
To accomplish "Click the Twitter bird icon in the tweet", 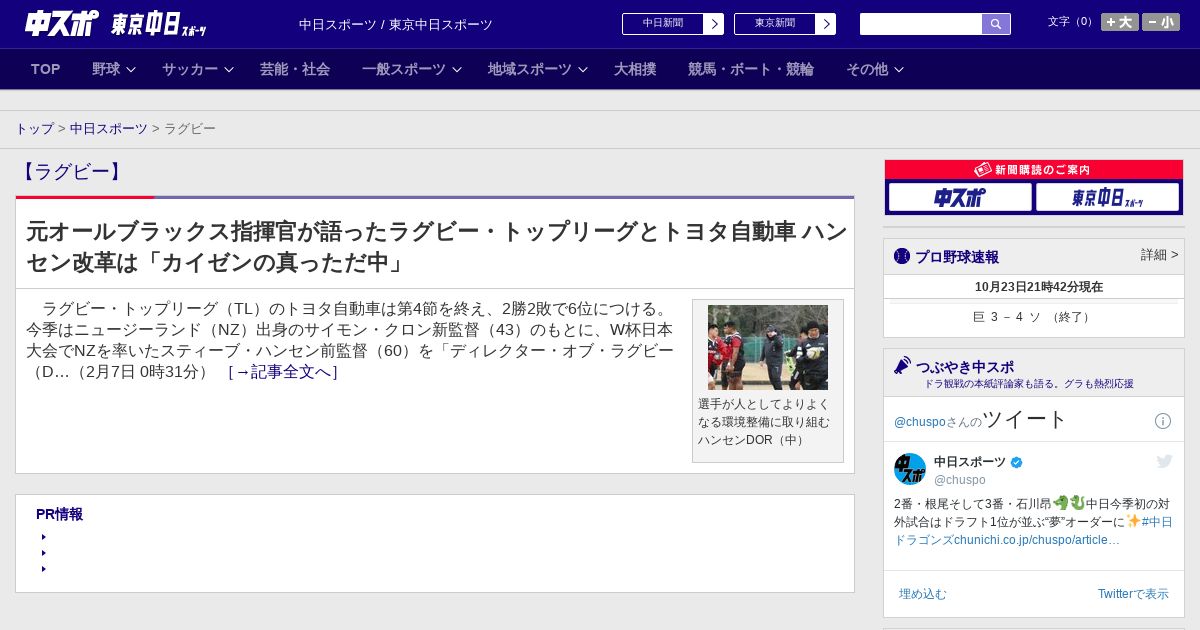I will click(x=1164, y=461).
